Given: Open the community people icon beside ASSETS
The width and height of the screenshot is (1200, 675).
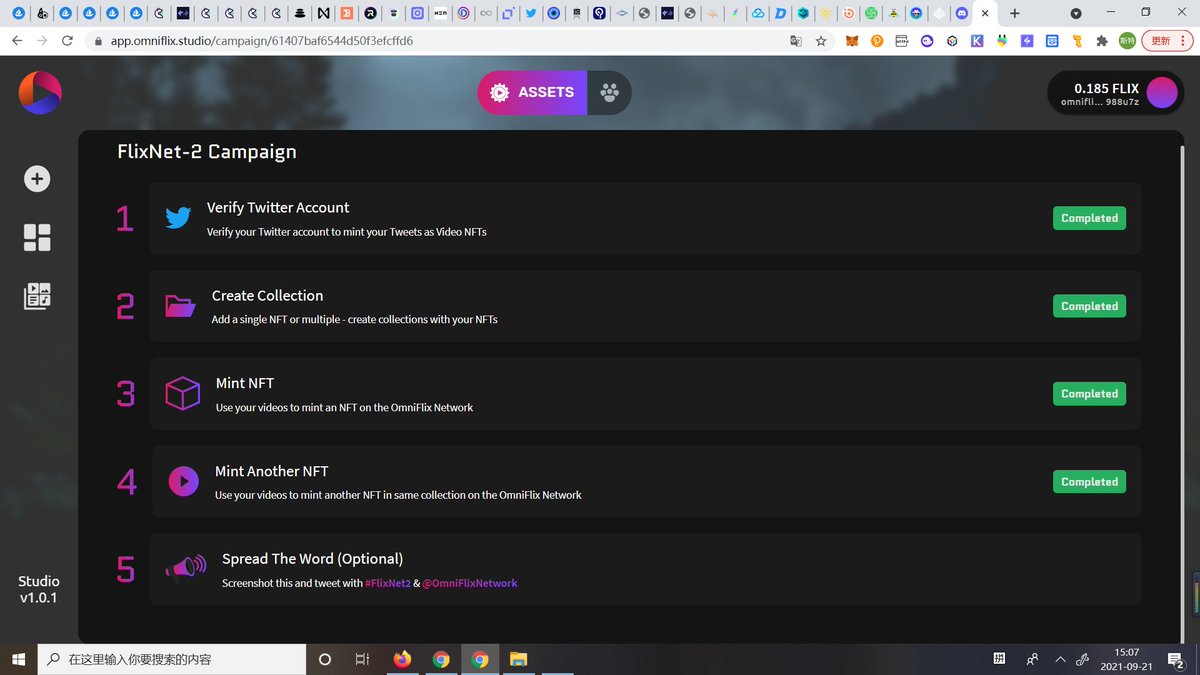Looking at the screenshot, I should [x=608, y=92].
